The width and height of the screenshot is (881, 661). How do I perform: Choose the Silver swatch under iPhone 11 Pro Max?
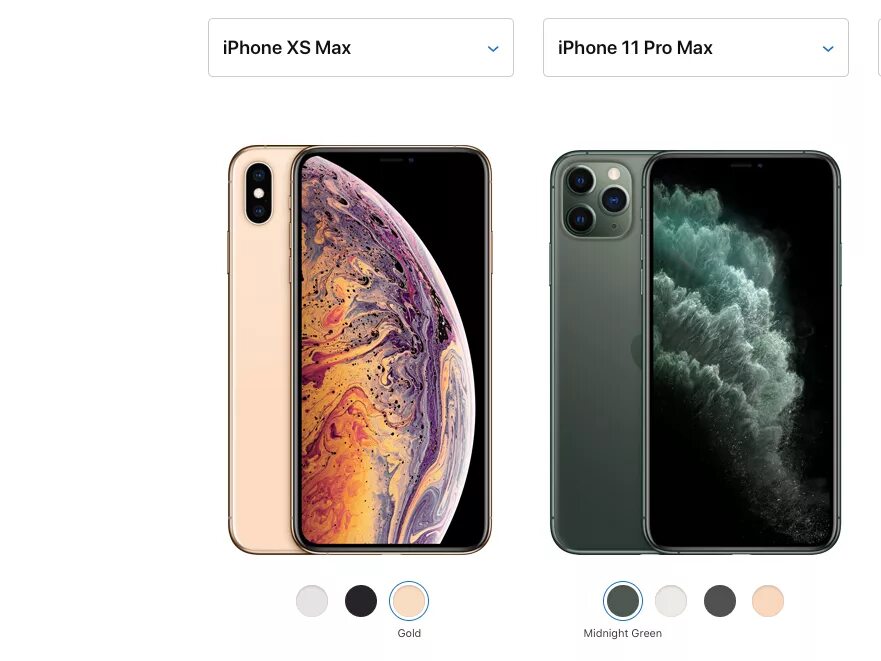671,601
